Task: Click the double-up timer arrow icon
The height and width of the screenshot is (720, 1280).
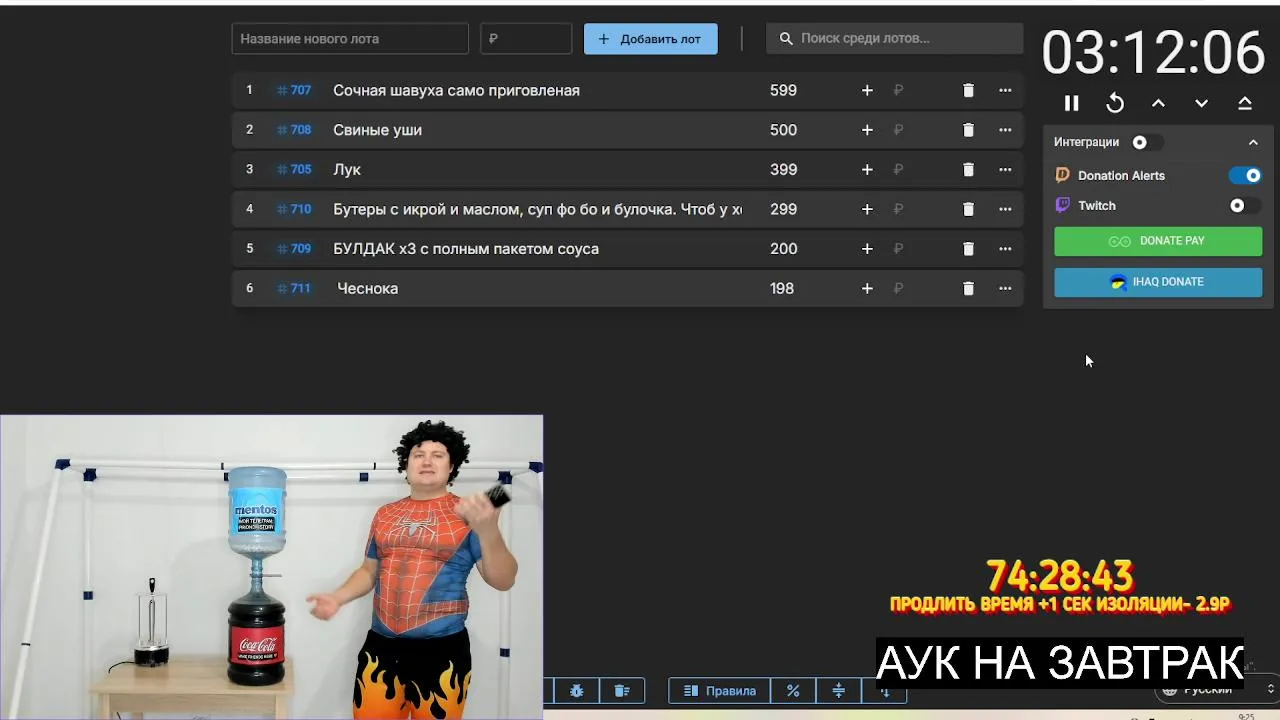Action: pos(1245,103)
